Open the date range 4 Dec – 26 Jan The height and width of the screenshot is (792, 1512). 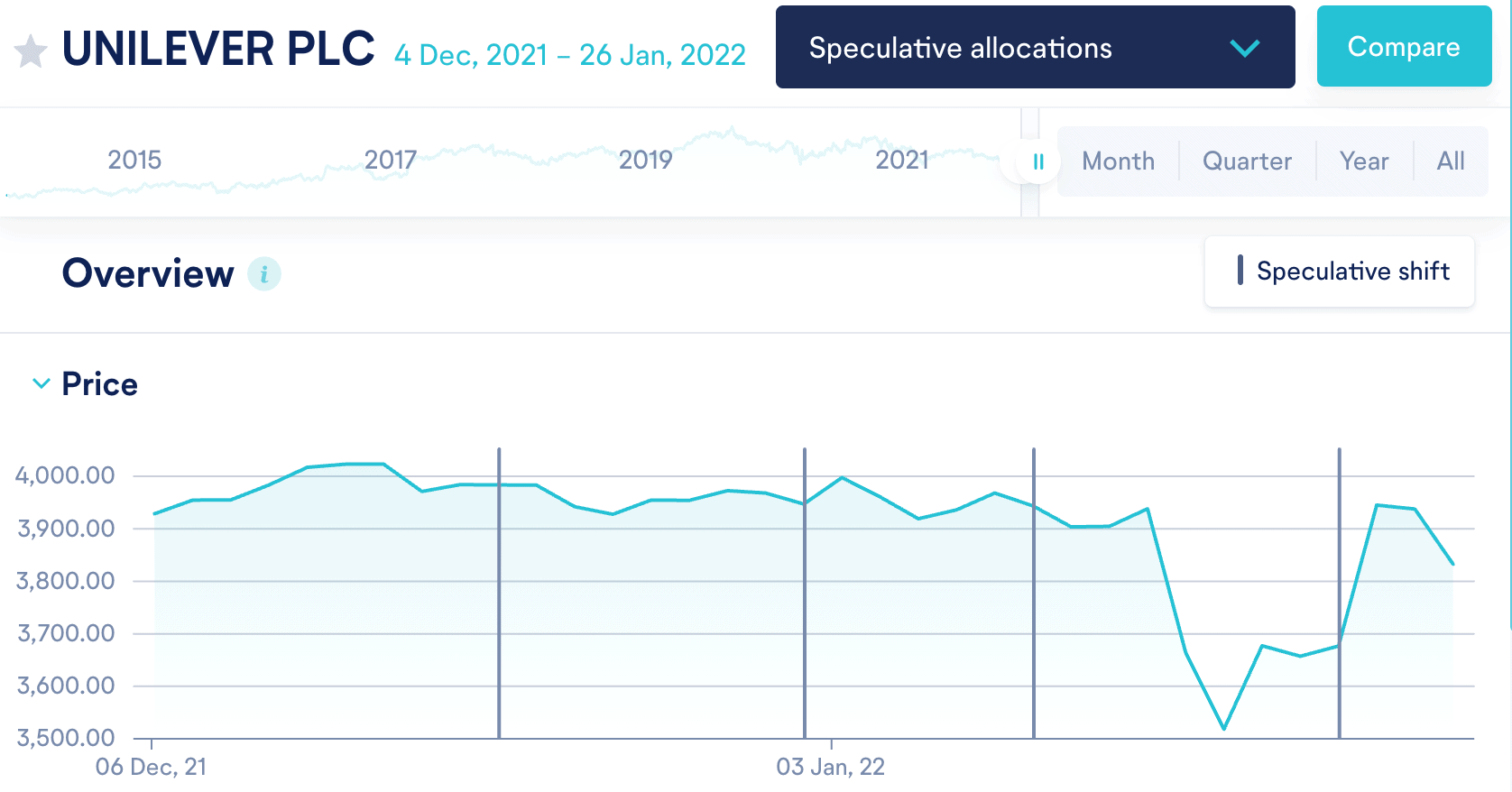pyautogui.click(x=570, y=55)
